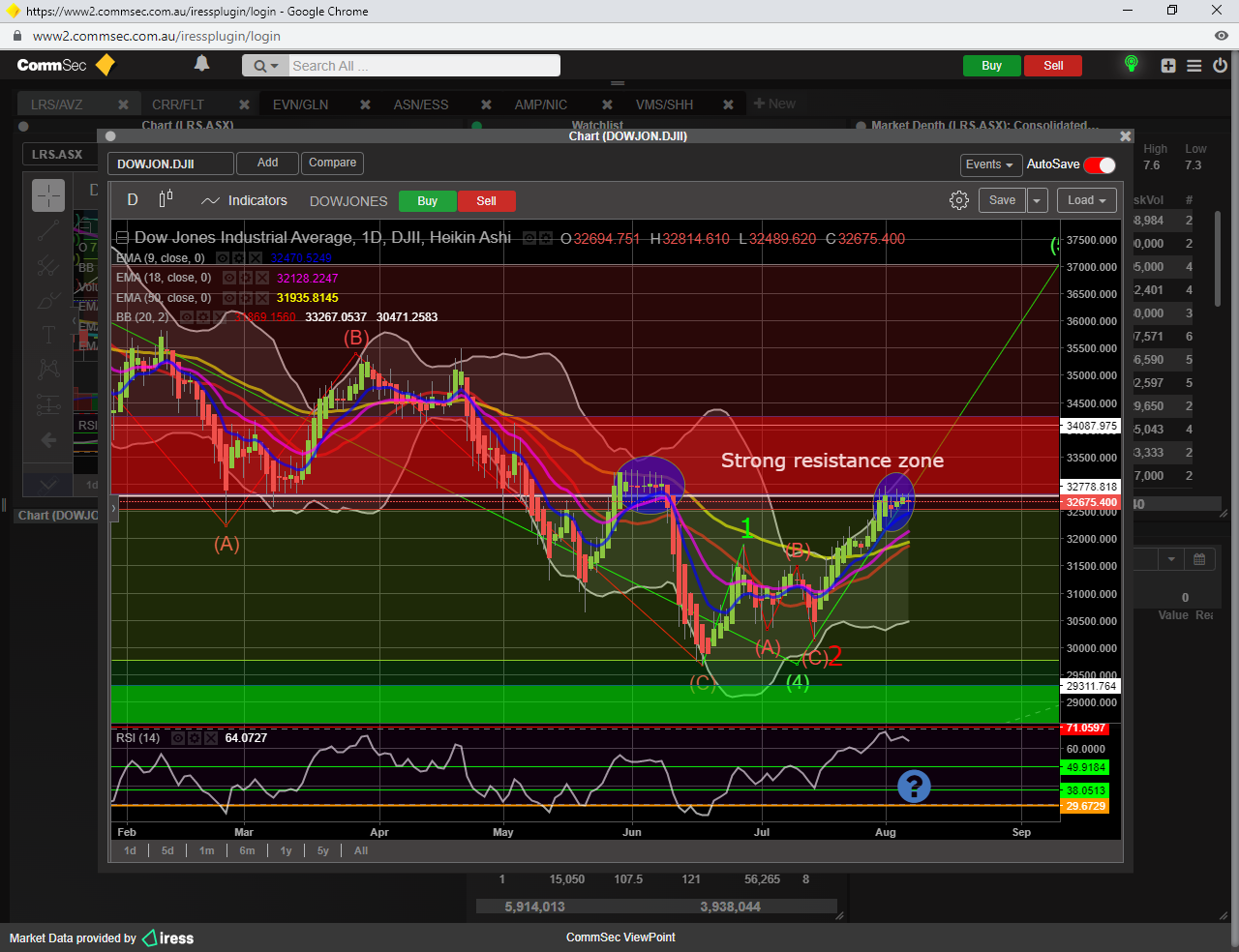
Task: Expand the Load dropdown
Action: [1087, 200]
